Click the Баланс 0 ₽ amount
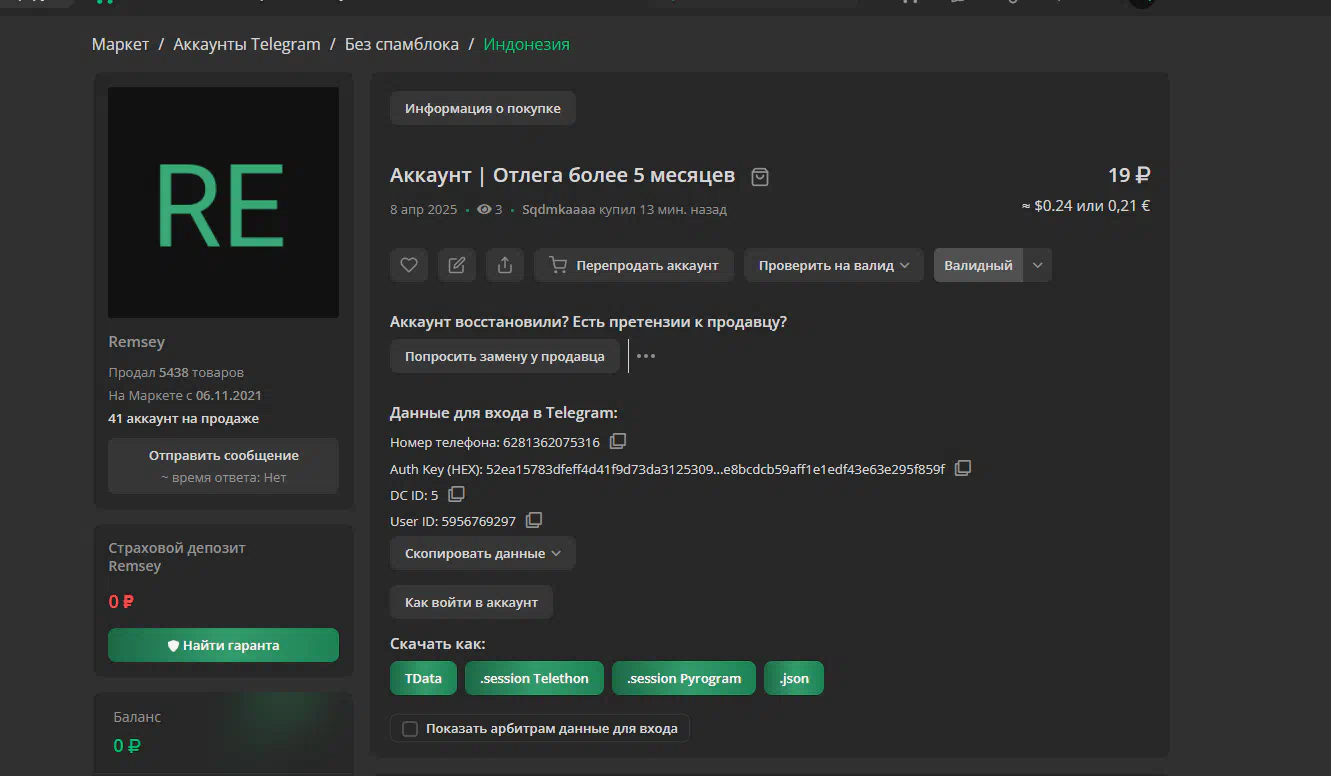Viewport: 1331px width, 776px height. click(x=127, y=745)
